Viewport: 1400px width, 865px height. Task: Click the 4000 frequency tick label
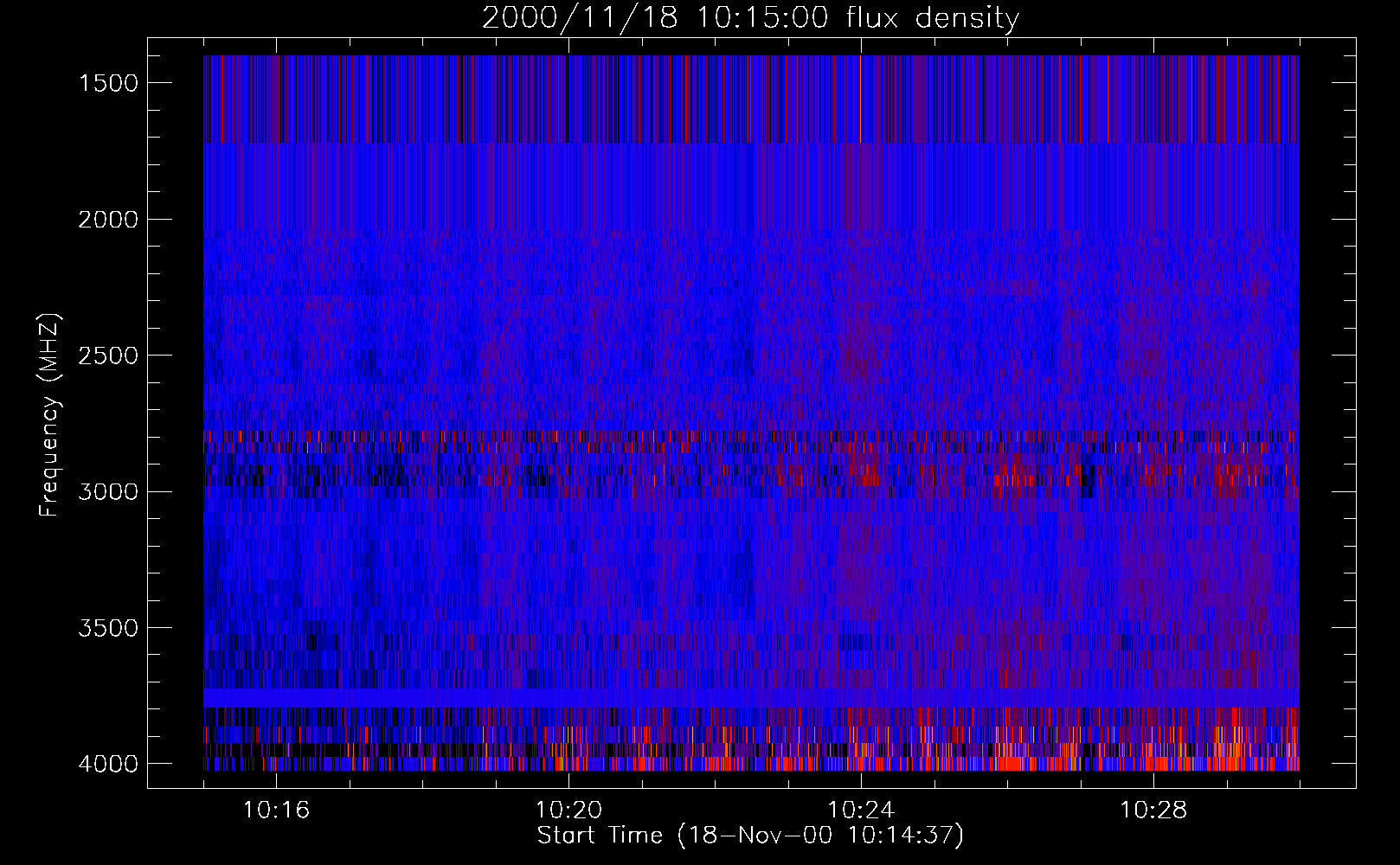[x=108, y=764]
